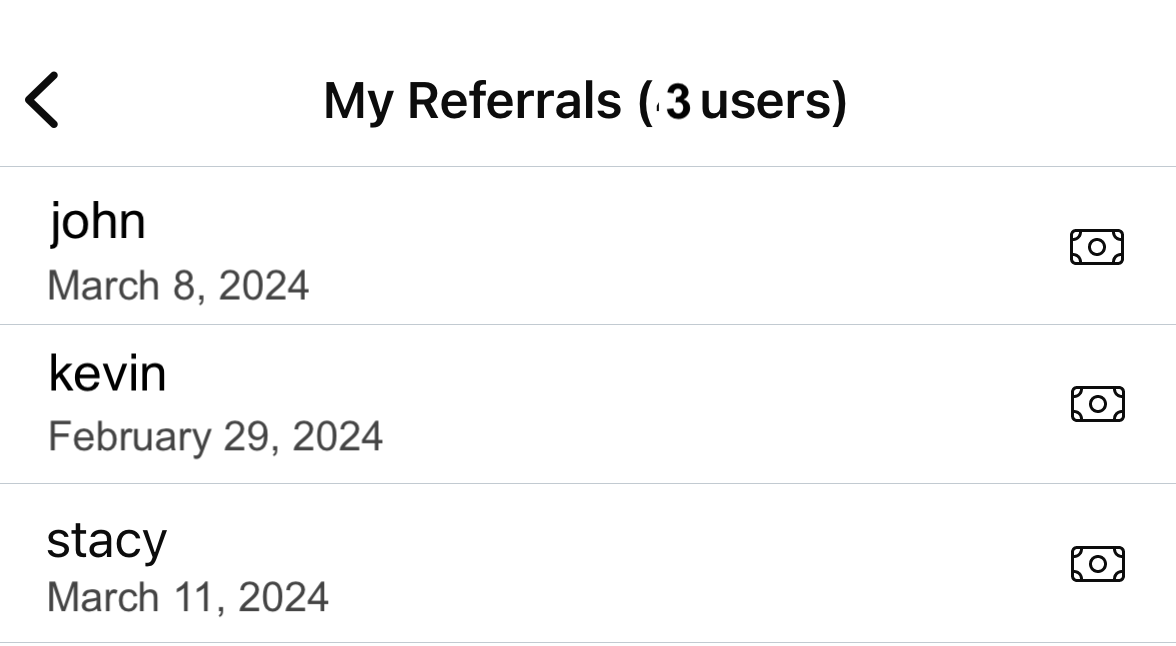Select the March 11, 2024 date
The height and width of the screenshot is (646, 1176).
pos(188,597)
